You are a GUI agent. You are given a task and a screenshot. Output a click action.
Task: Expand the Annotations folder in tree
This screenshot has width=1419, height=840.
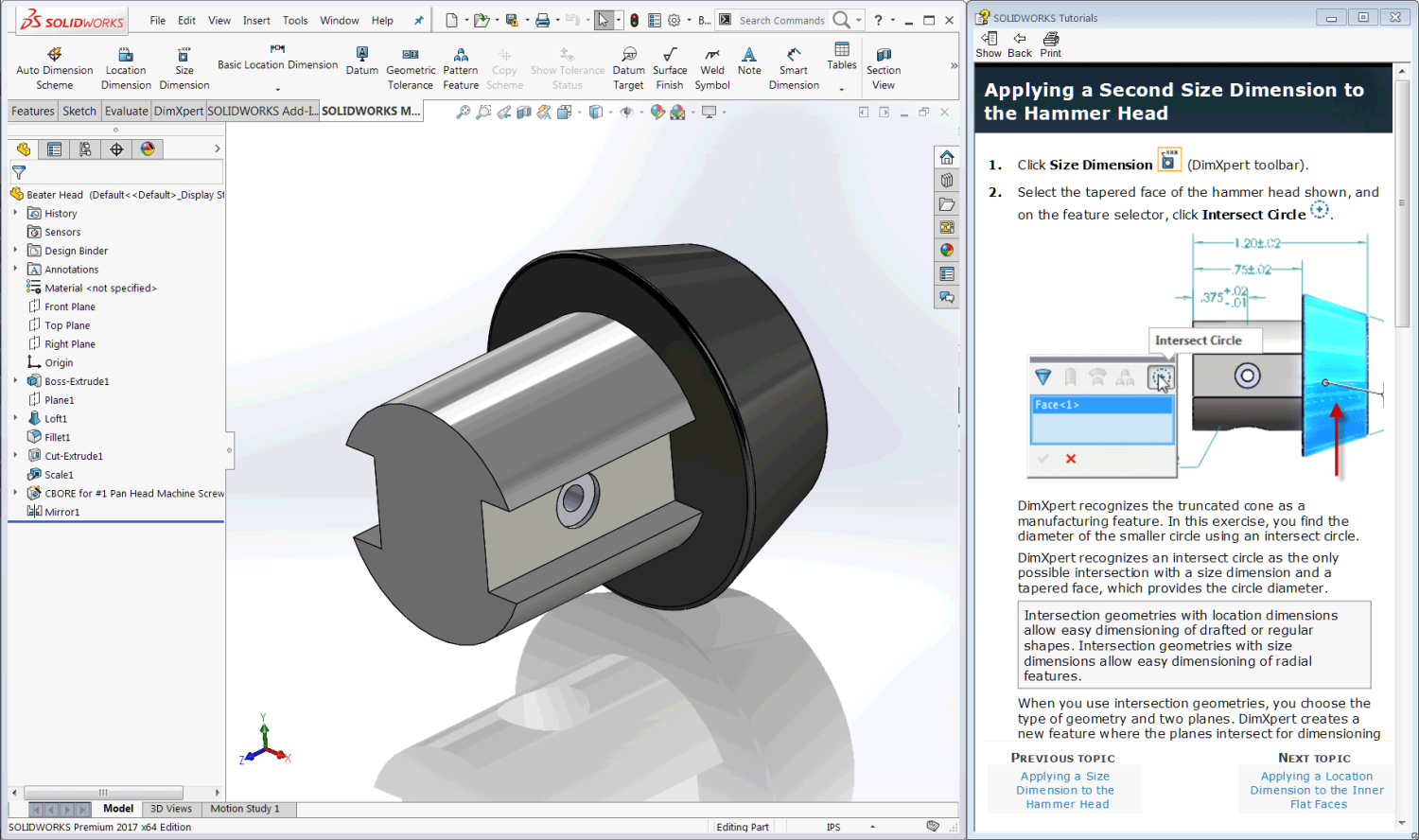pyautogui.click(x=15, y=270)
